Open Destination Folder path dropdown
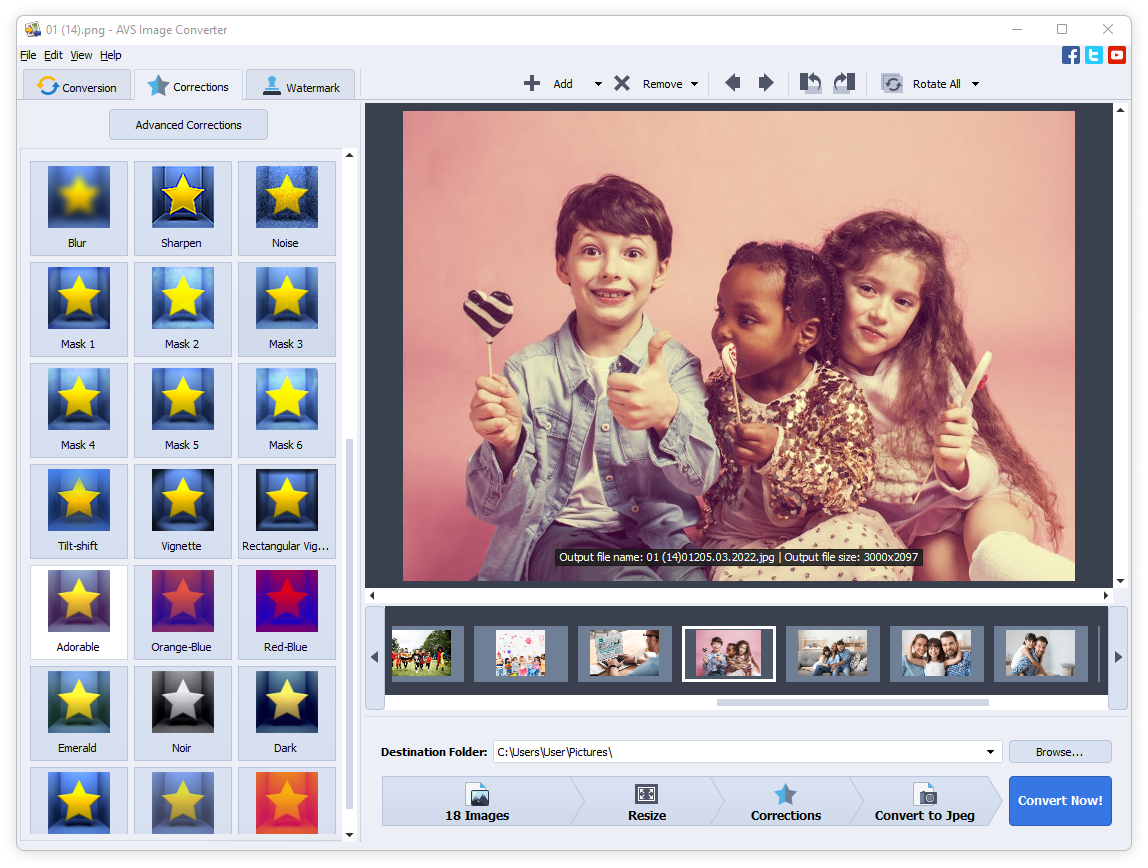The width and height of the screenshot is (1148, 868). 990,752
